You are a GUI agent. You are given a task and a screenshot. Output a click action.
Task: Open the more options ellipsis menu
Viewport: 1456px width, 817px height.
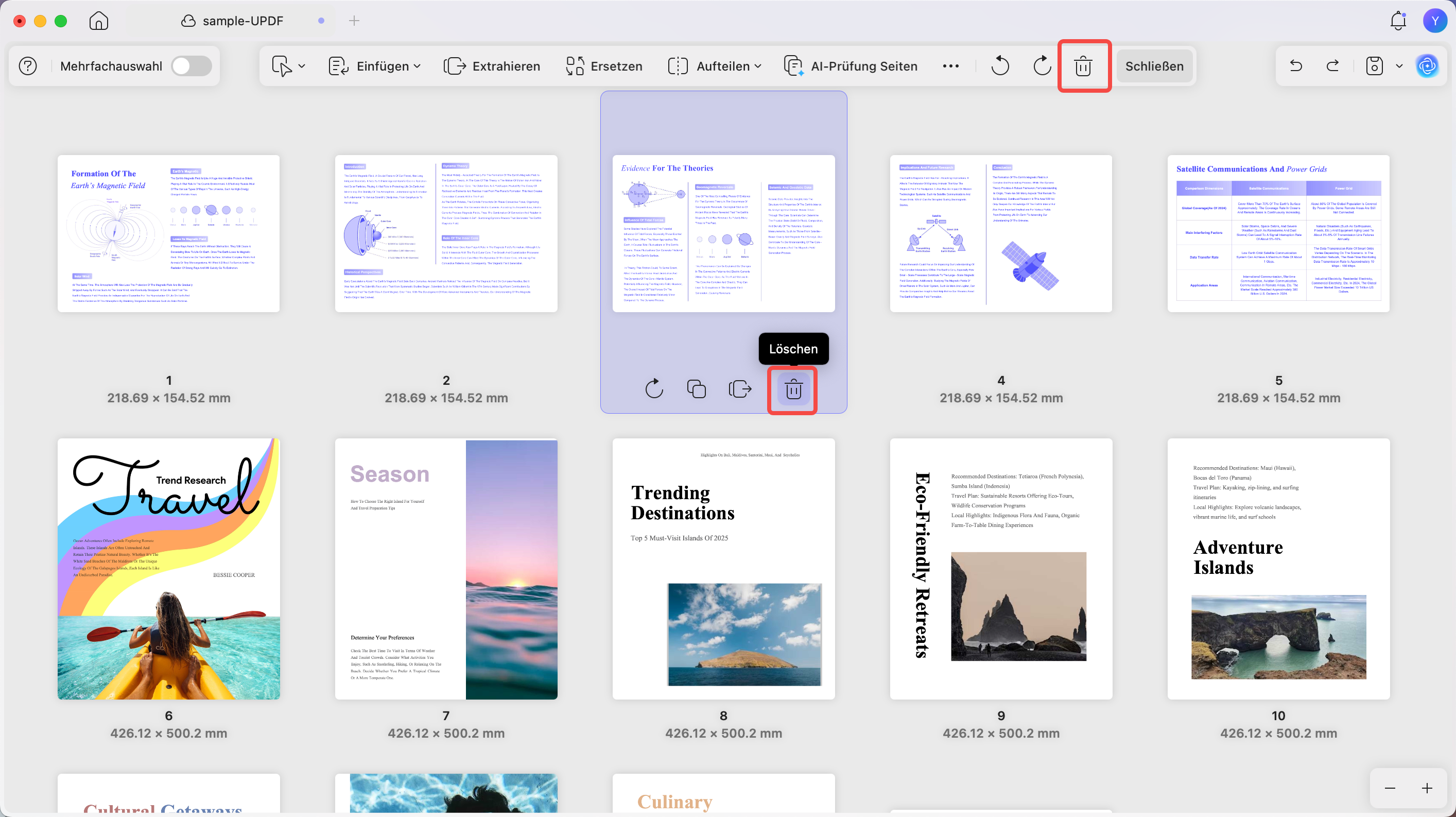[x=951, y=66]
